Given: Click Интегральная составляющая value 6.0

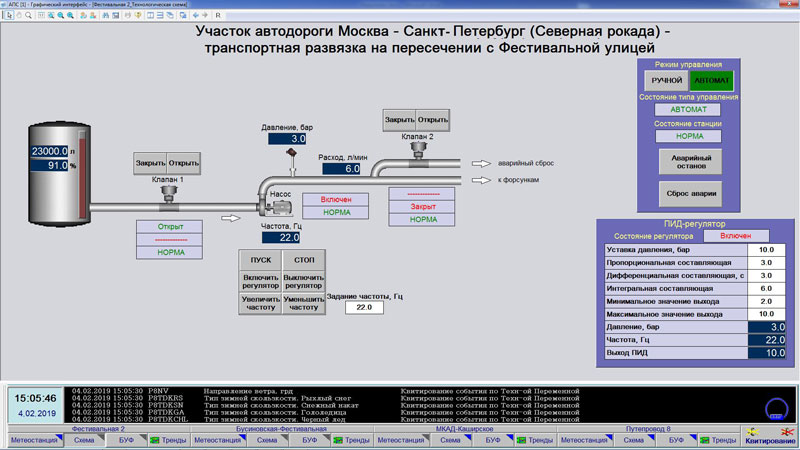Looking at the screenshot, I should coord(766,288).
